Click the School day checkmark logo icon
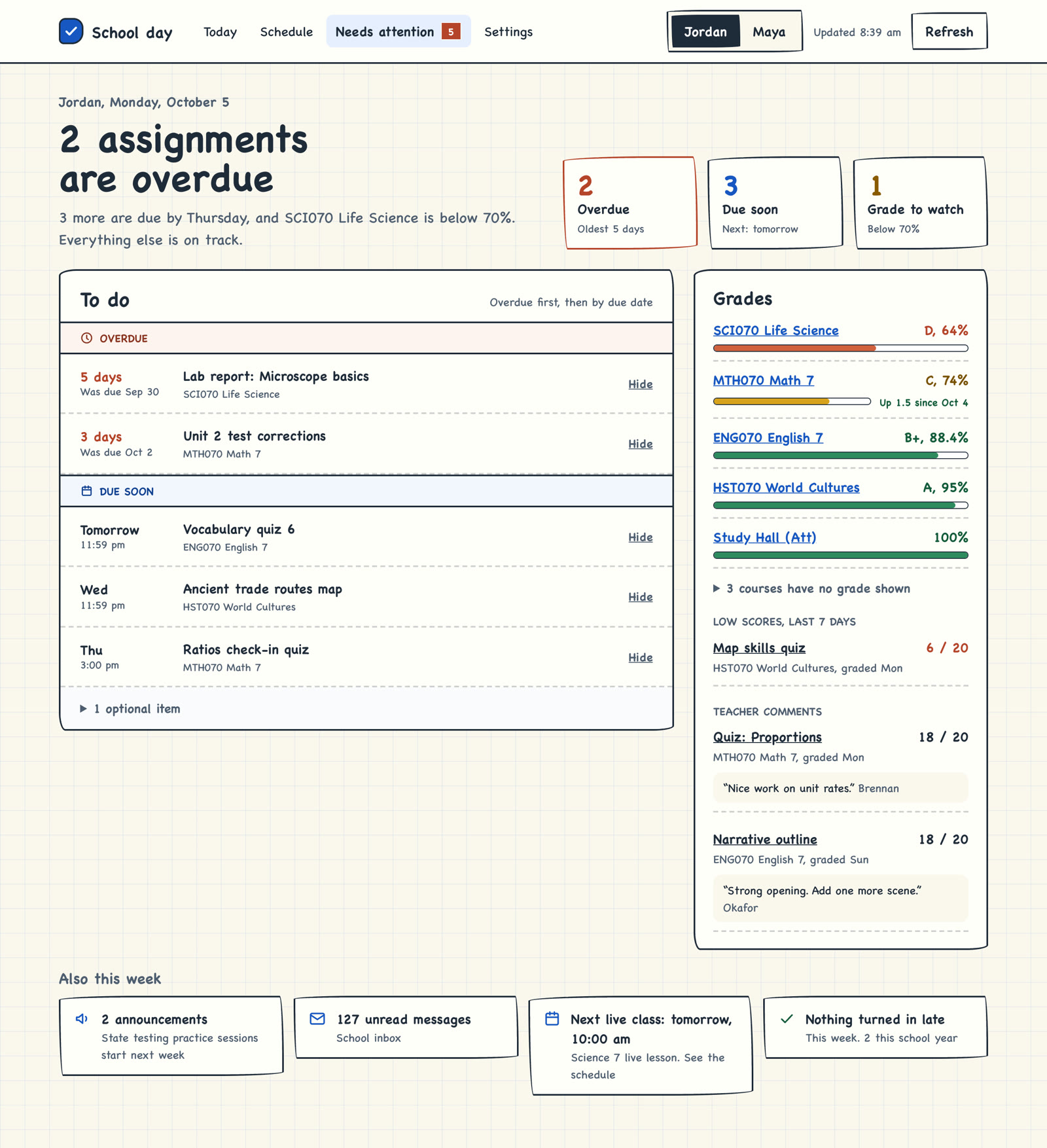This screenshot has width=1047, height=1148. click(x=71, y=31)
